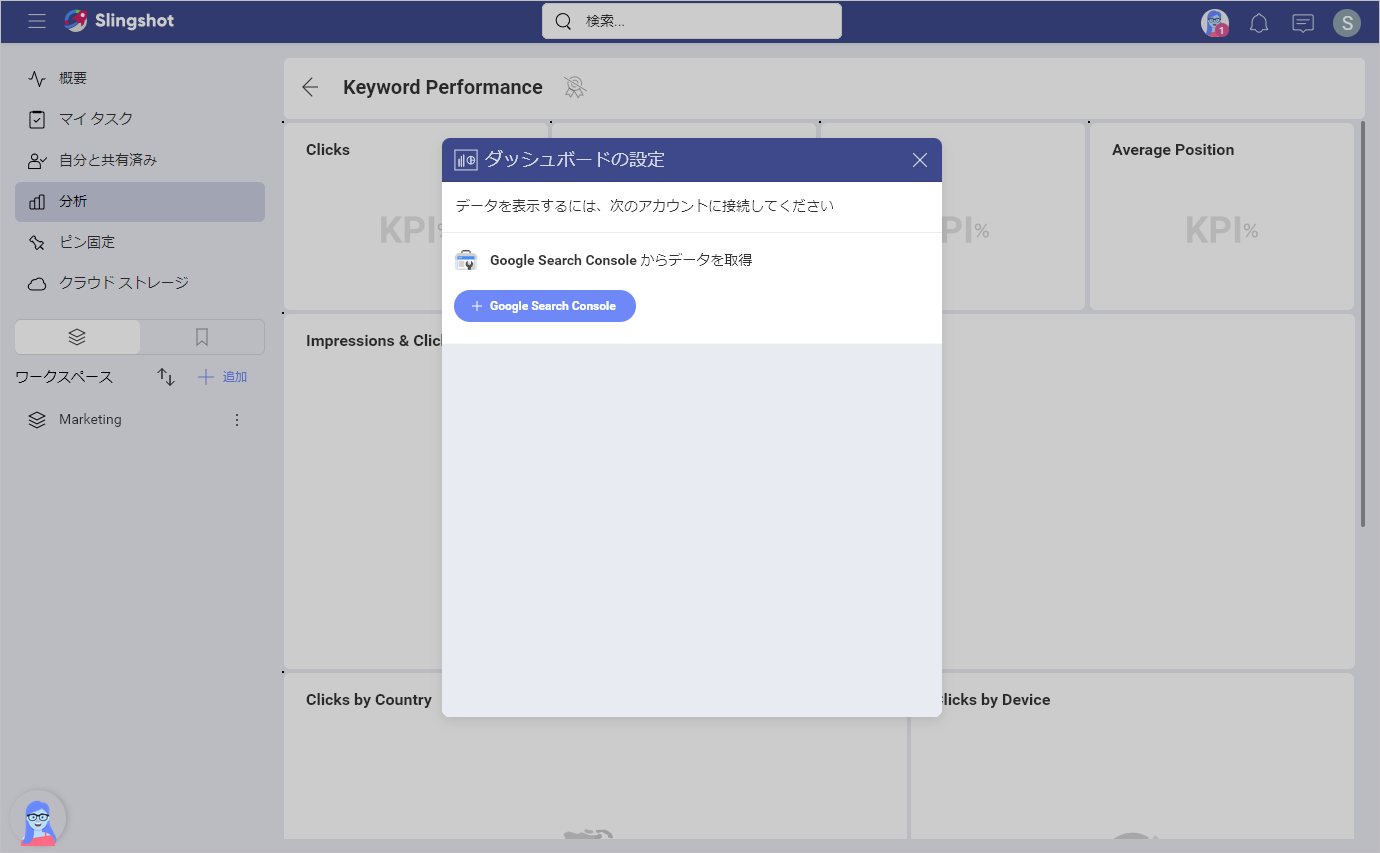This screenshot has width=1380, height=853.
Task: Click the データを表示するには instruction text
Action: pos(645,206)
